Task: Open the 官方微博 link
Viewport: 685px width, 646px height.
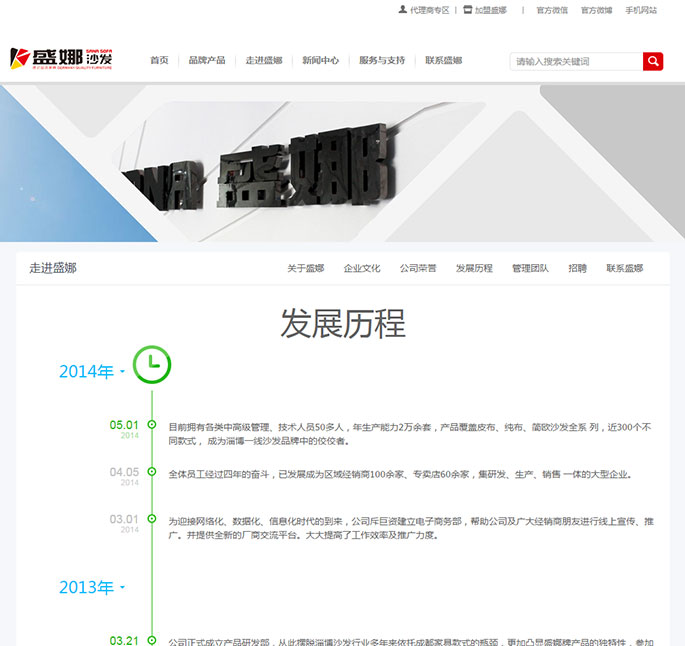Action: (x=596, y=10)
